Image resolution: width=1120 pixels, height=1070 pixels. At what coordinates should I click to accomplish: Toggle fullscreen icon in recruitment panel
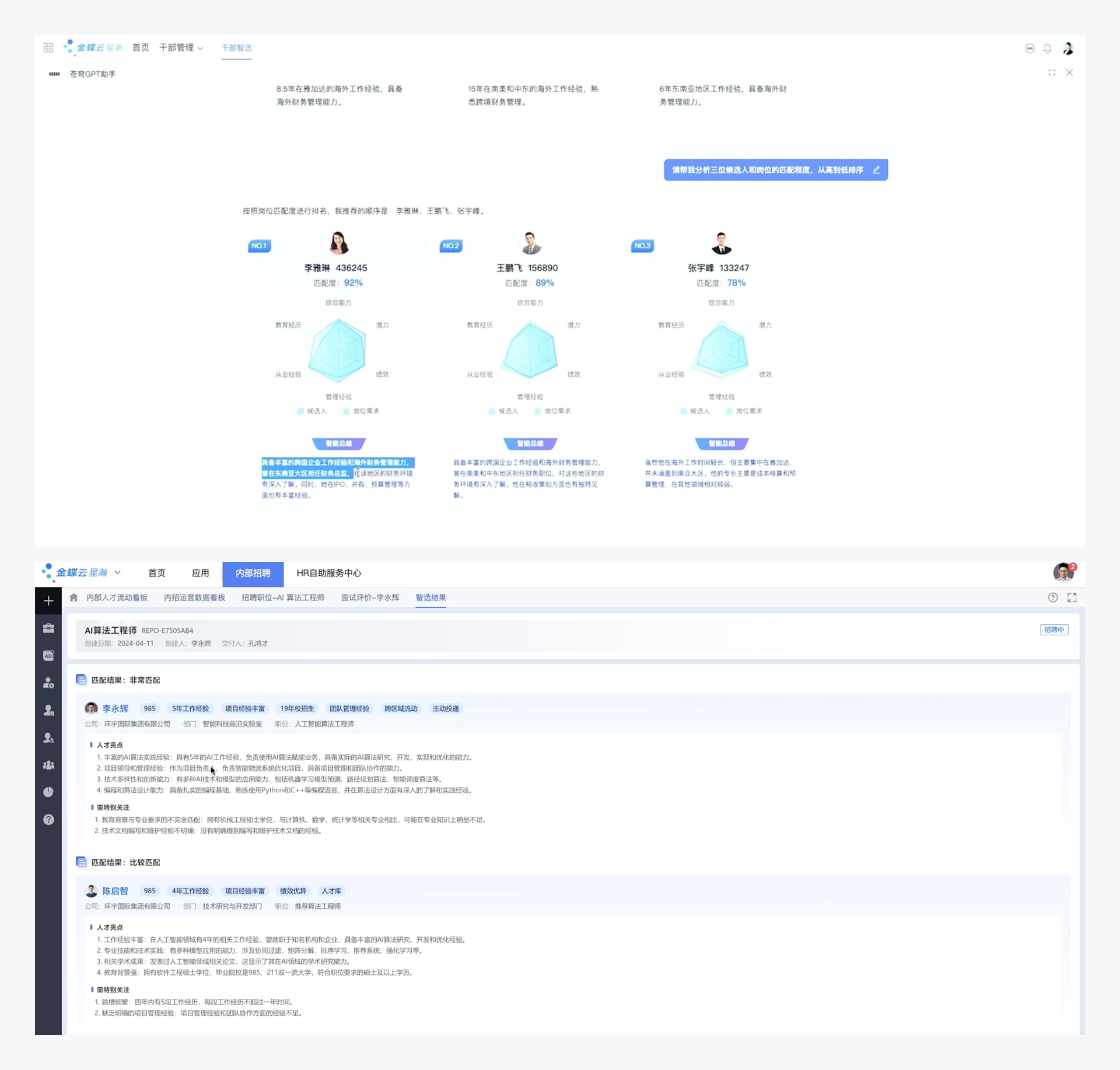pyautogui.click(x=1072, y=597)
